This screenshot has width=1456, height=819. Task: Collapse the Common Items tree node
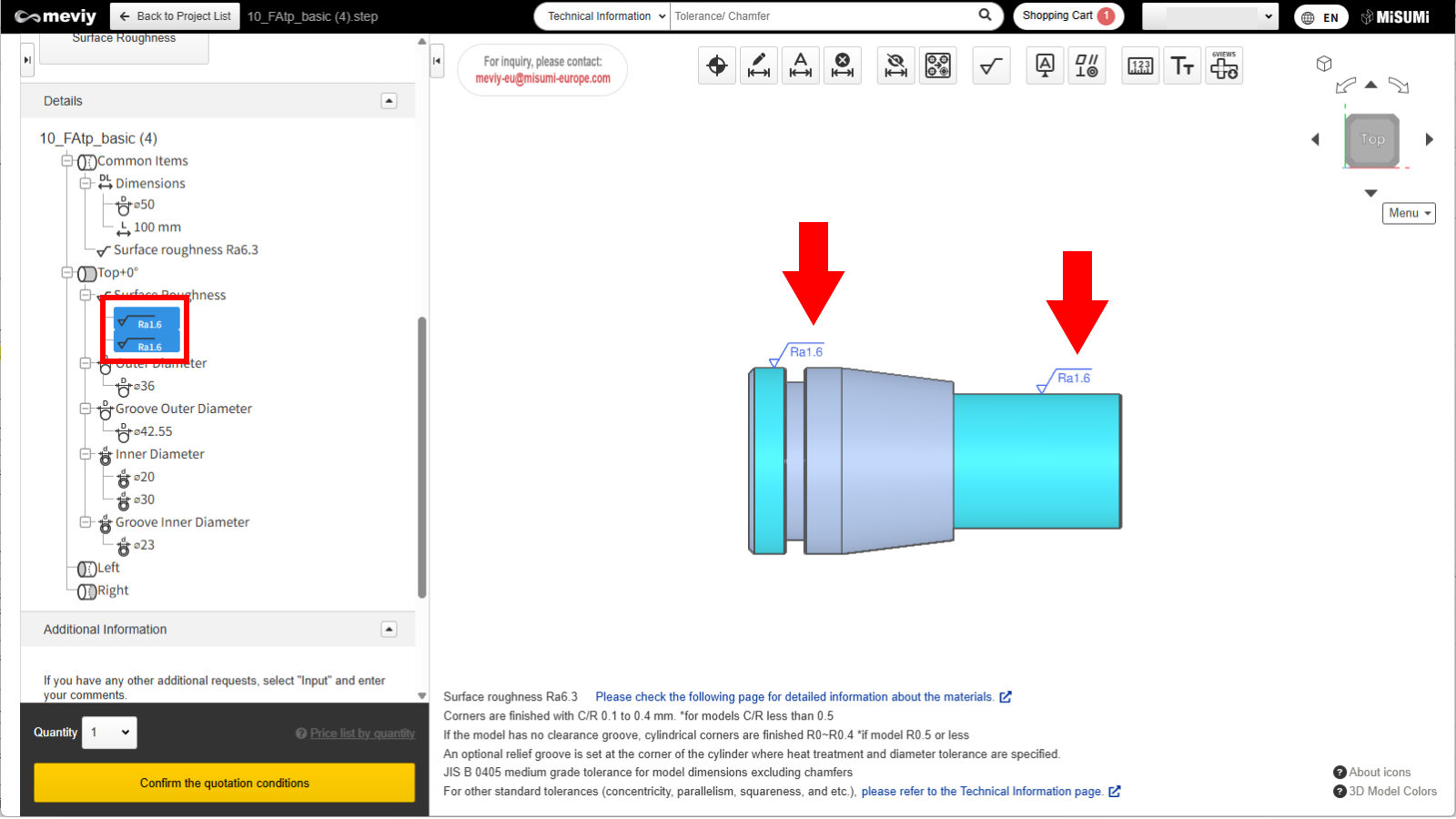tap(66, 161)
